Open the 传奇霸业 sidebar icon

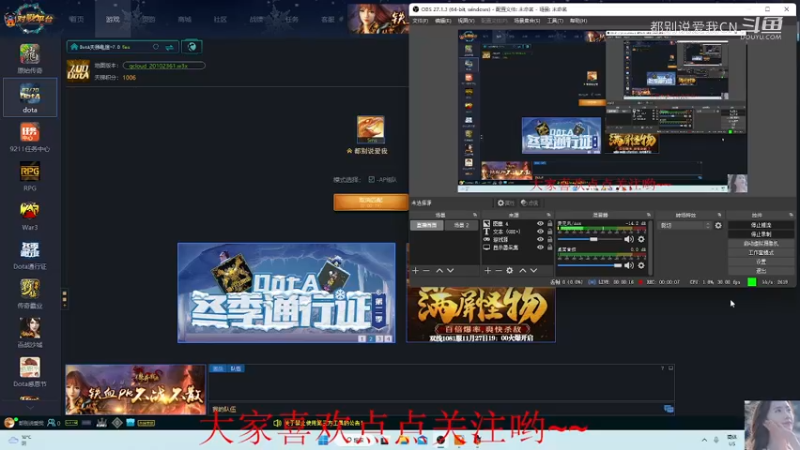[x=30, y=289]
